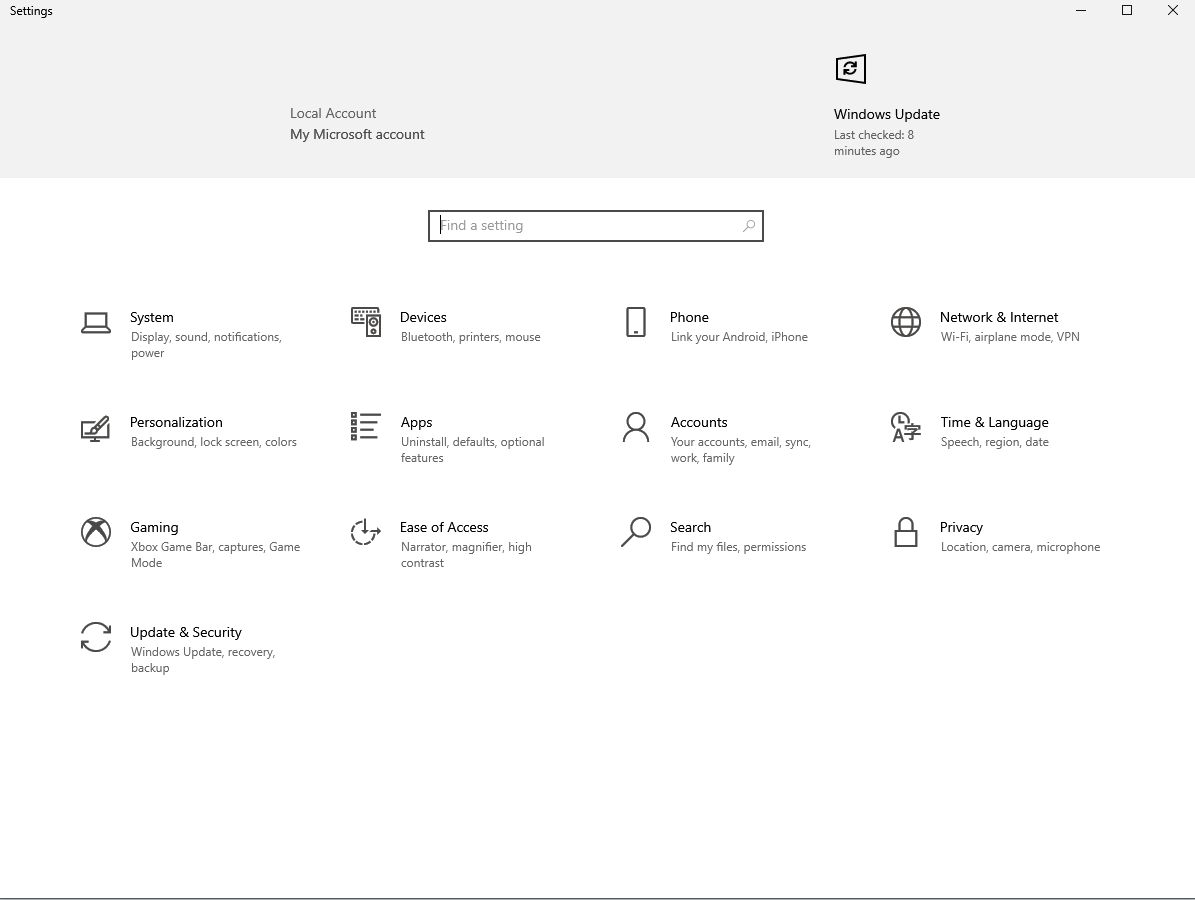1195x900 pixels.
Task: Click the magnifier icon in search box
Action: coord(749,226)
